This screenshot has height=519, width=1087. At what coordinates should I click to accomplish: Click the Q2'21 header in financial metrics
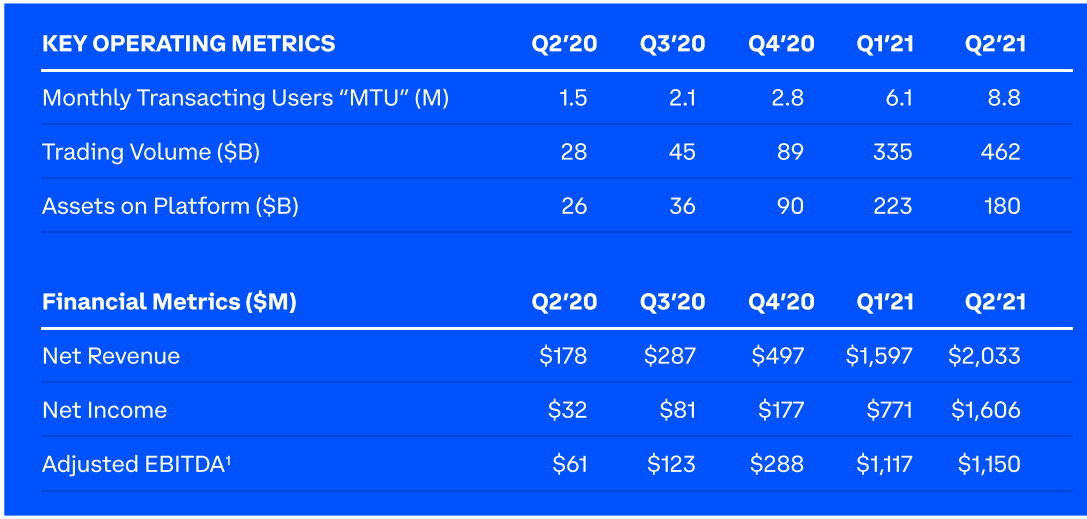pyautogui.click(x=995, y=302)
